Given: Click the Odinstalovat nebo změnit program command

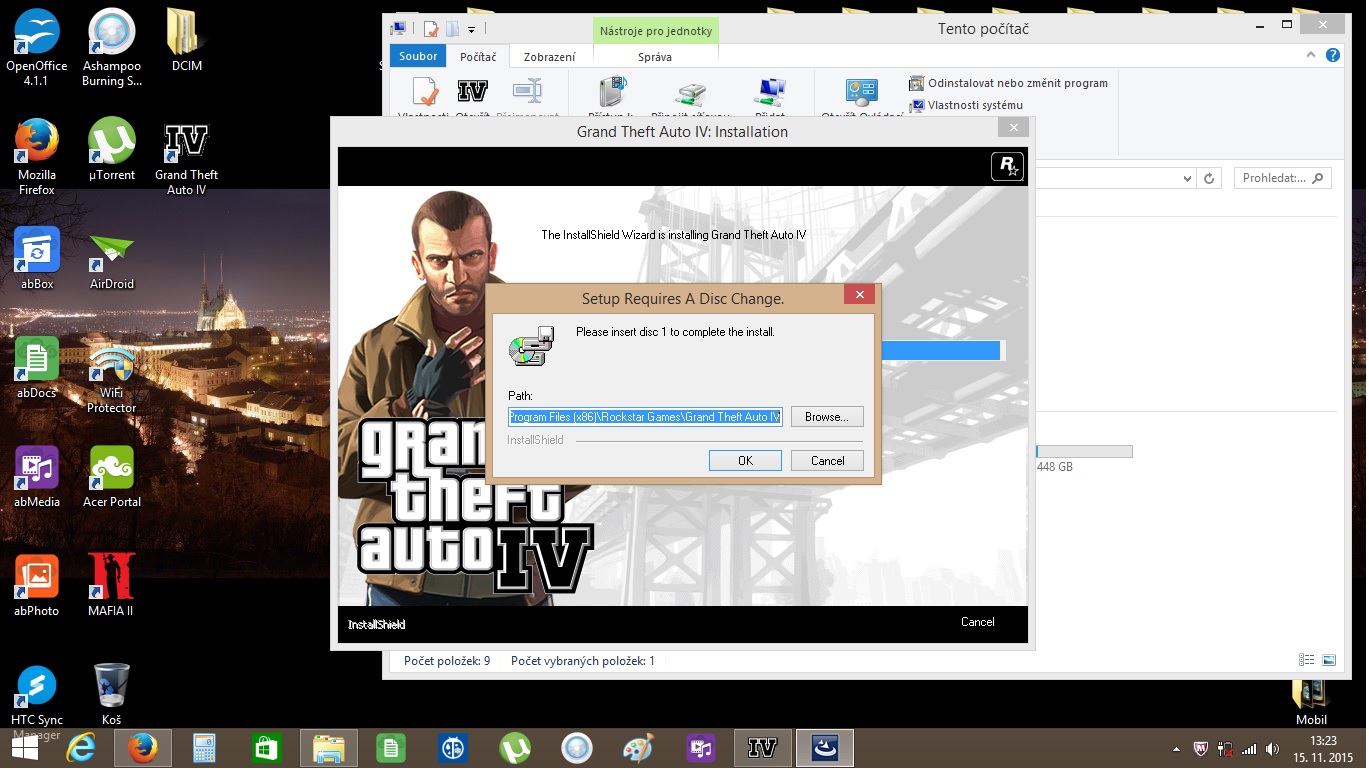Looking at the screenshot, I should [1008, 83].
